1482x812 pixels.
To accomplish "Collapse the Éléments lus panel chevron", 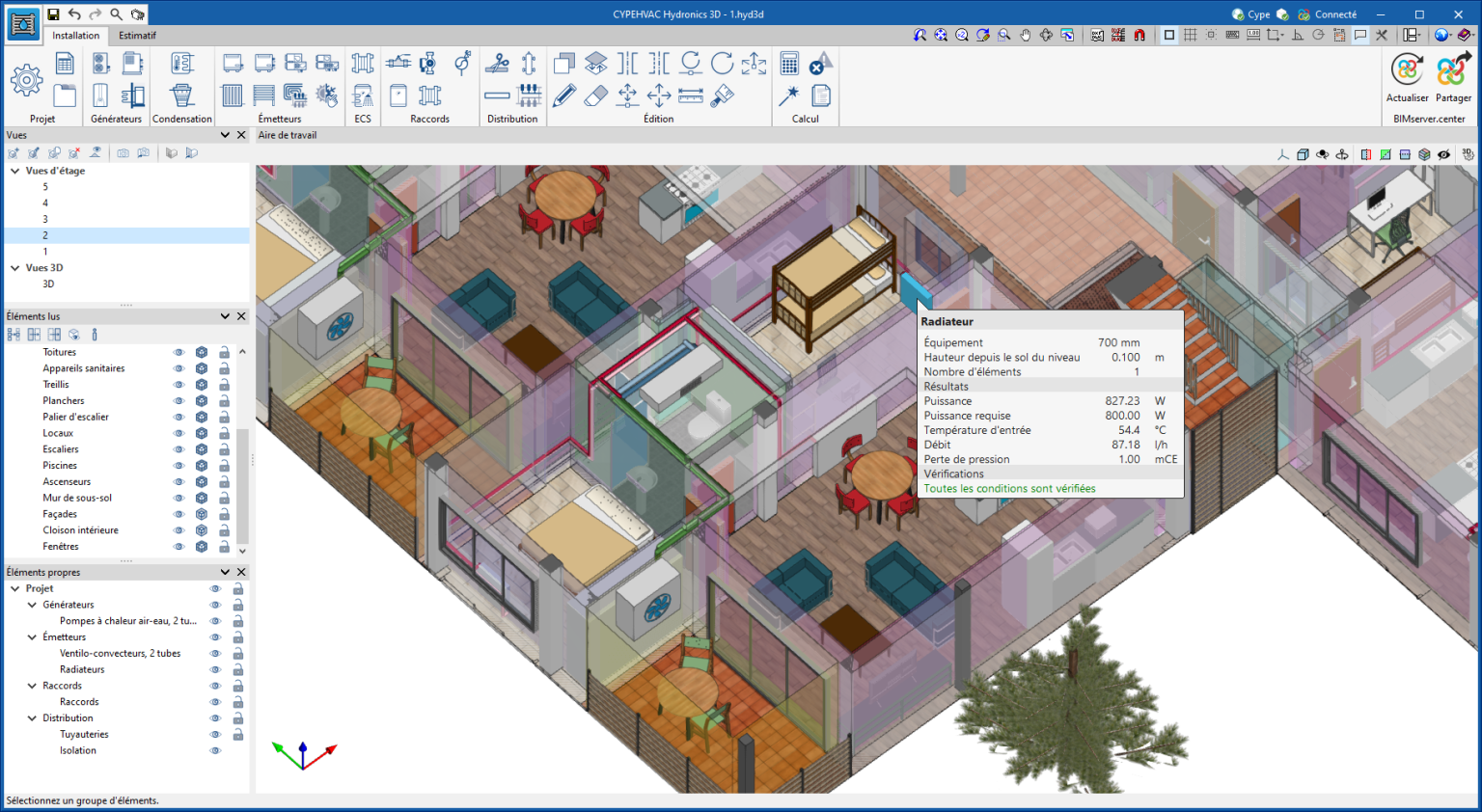I will point(225,316).
